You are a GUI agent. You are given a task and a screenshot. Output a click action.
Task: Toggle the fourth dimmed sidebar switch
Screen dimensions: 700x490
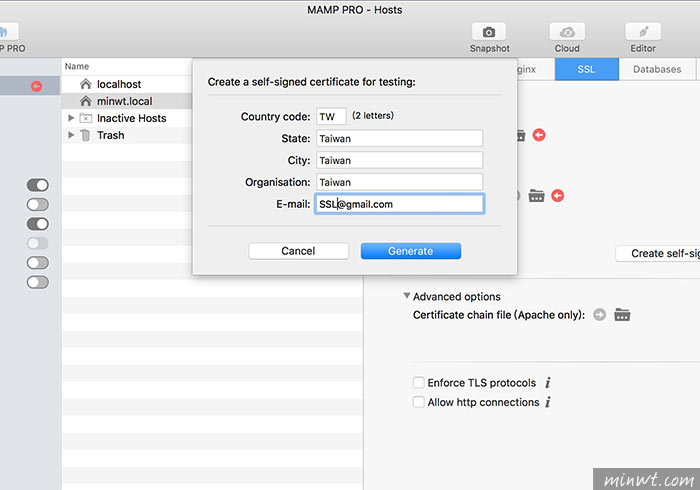pyautogui.click(x=38, y=243)
